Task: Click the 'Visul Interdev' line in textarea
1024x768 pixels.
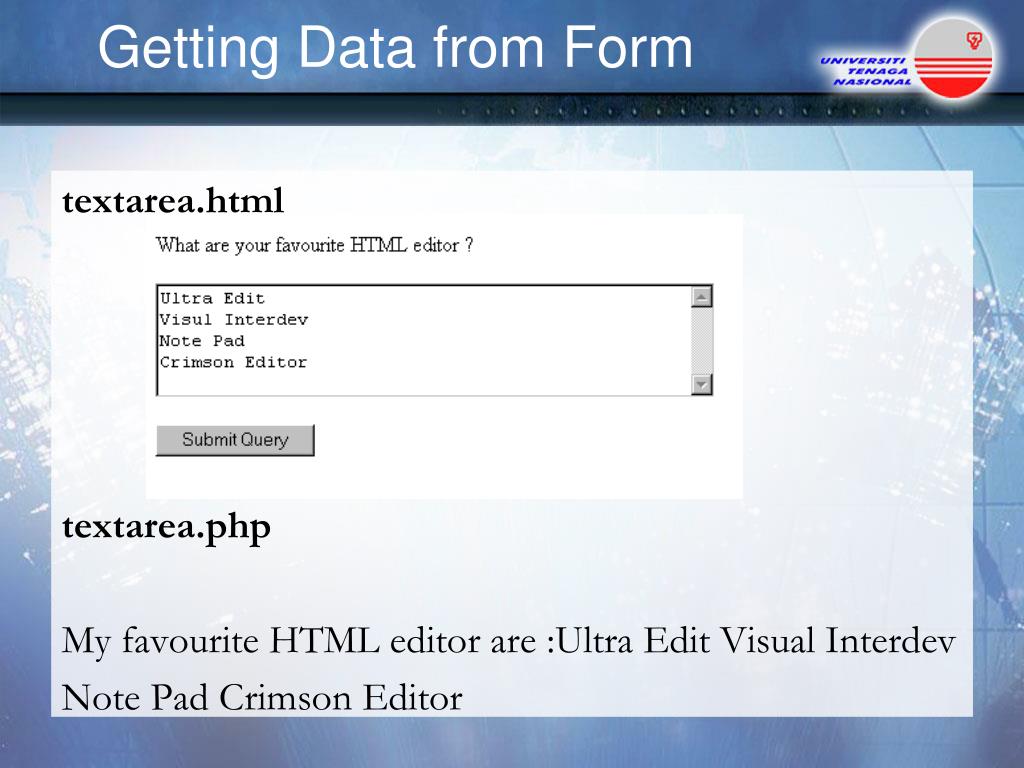Action: pyautogui.click(x=234, y=320)
